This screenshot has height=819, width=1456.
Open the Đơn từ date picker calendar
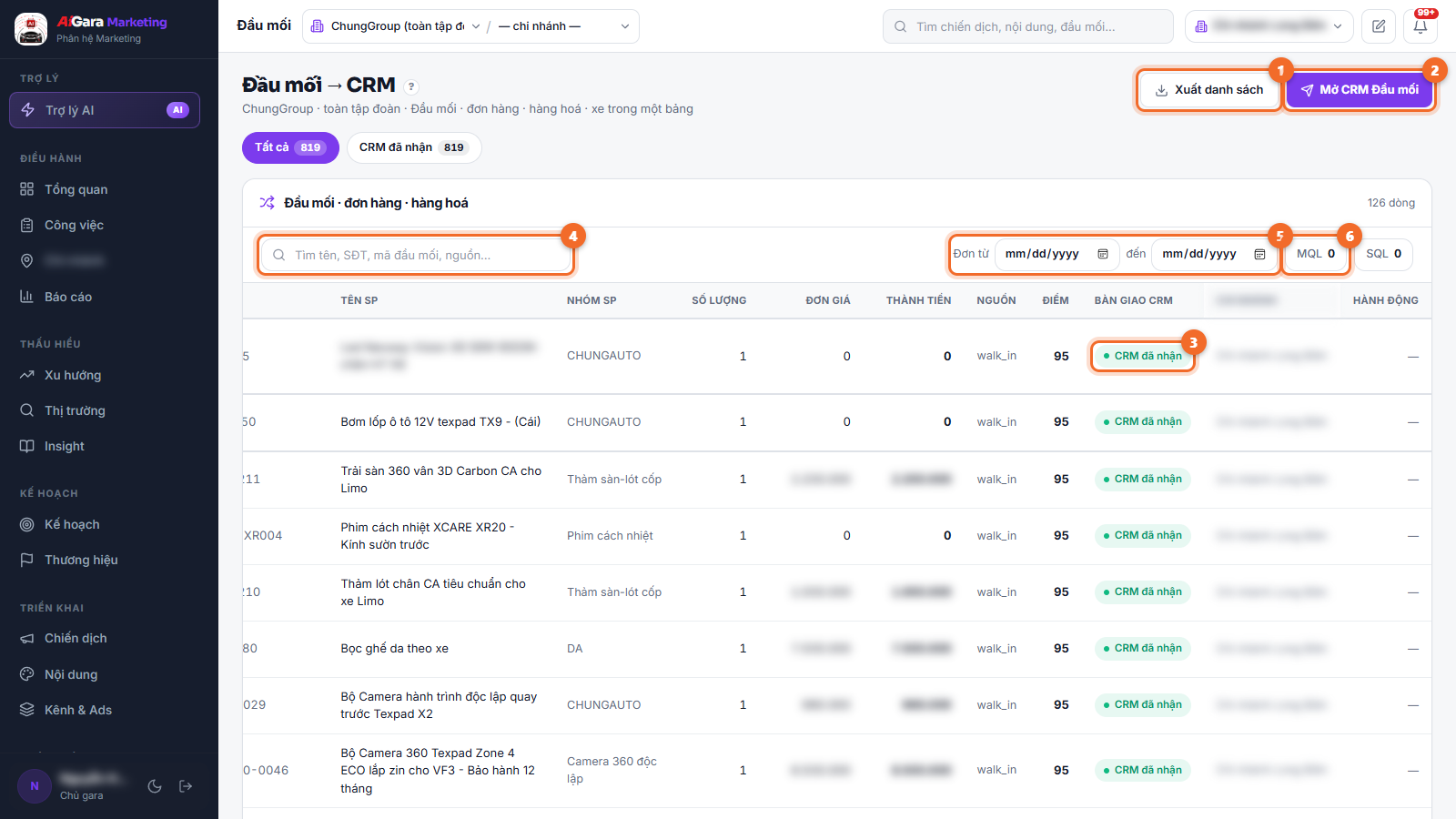click(1103, 254)
